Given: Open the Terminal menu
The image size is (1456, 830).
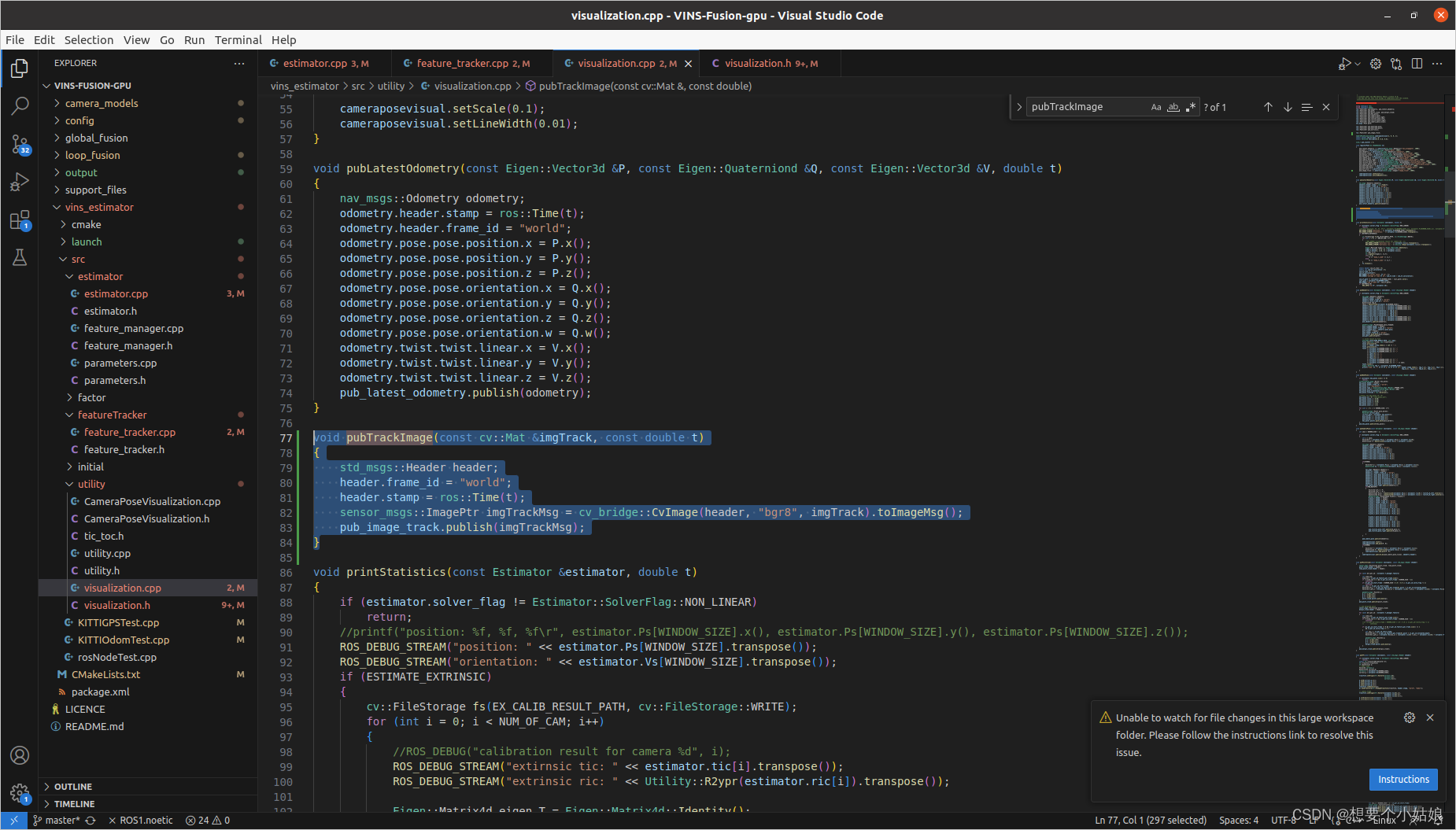Looking at the screenshot, I should tap(238, 39).
